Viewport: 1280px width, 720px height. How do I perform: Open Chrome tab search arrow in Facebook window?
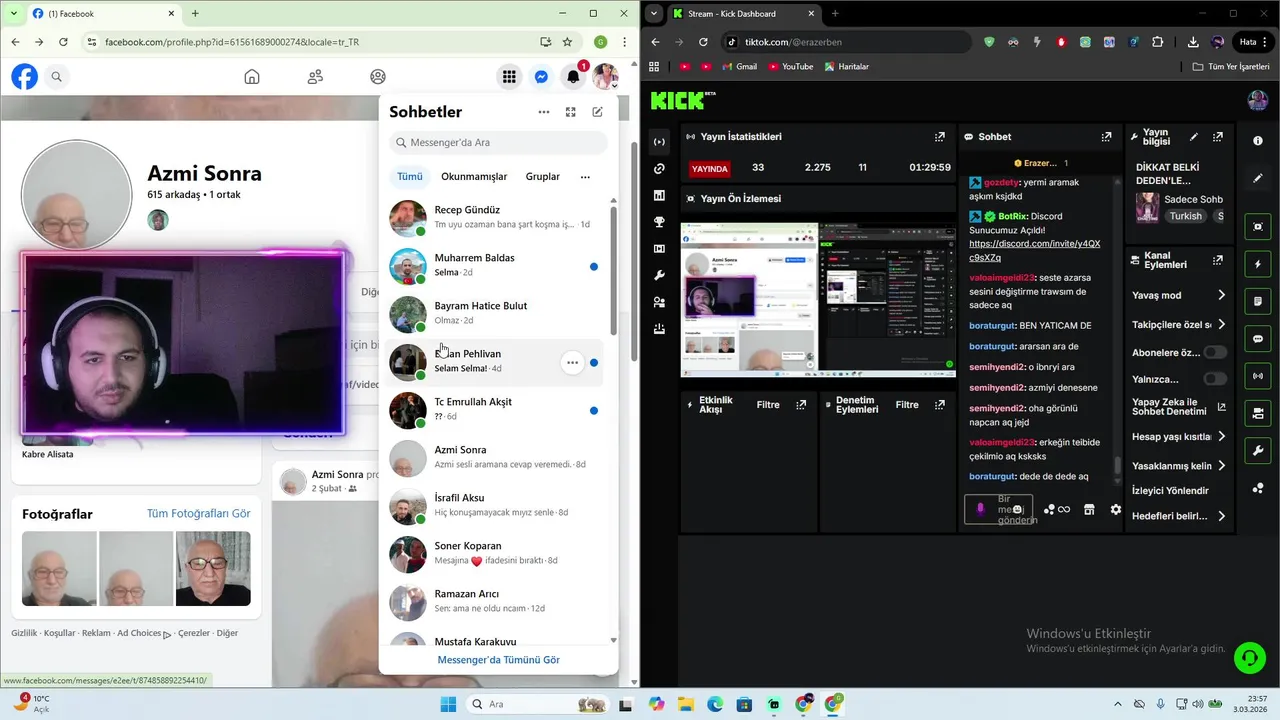12,14
